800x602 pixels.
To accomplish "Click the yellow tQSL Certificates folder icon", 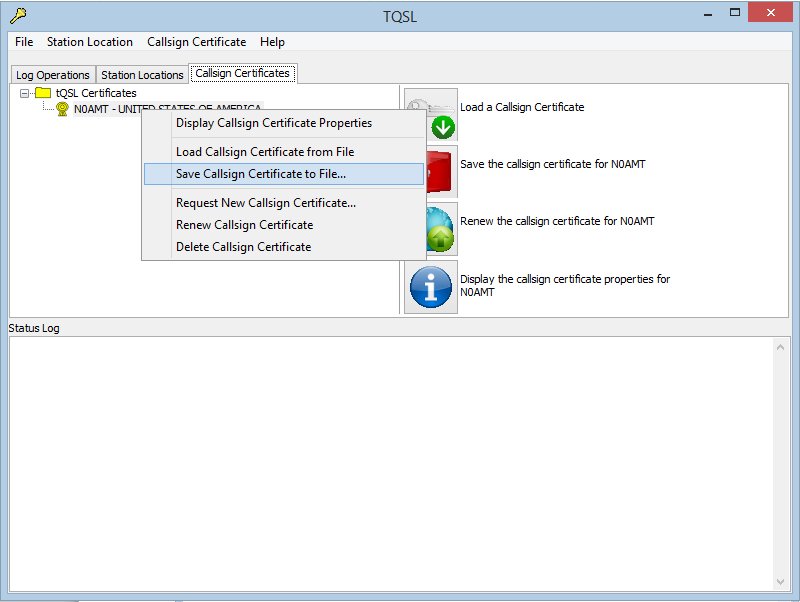I will [x=43, y=93].
